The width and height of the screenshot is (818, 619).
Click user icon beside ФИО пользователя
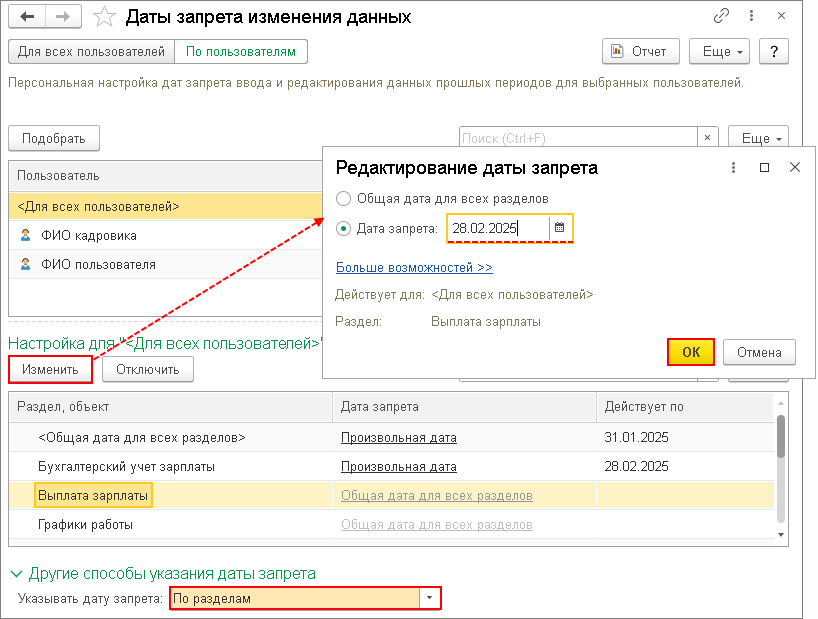click(x=25, y=264)
